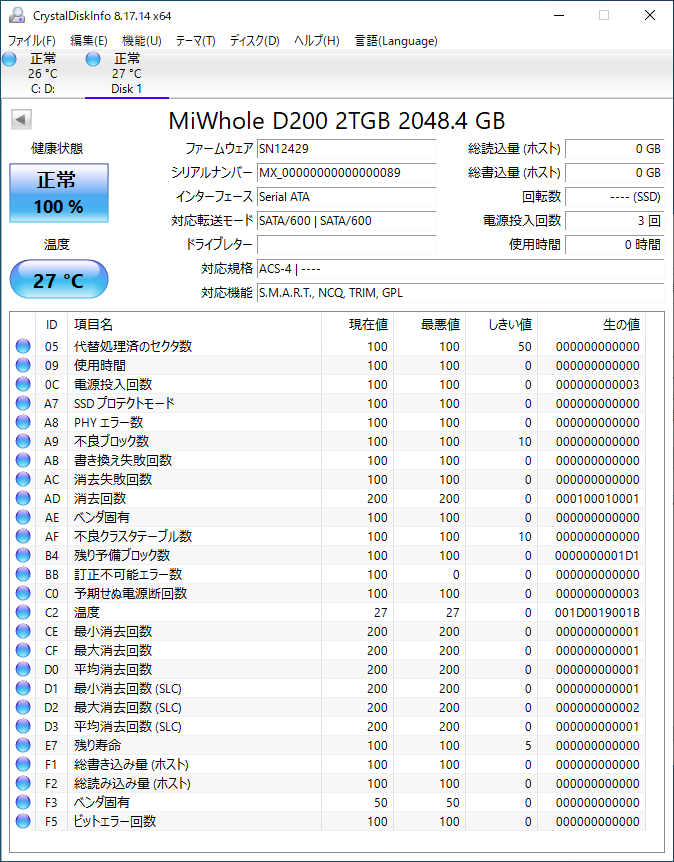Select the 代替処理済のセクタ数 row name
The image size is (674, 862).
pyautogui.click(x=133, y=346)
